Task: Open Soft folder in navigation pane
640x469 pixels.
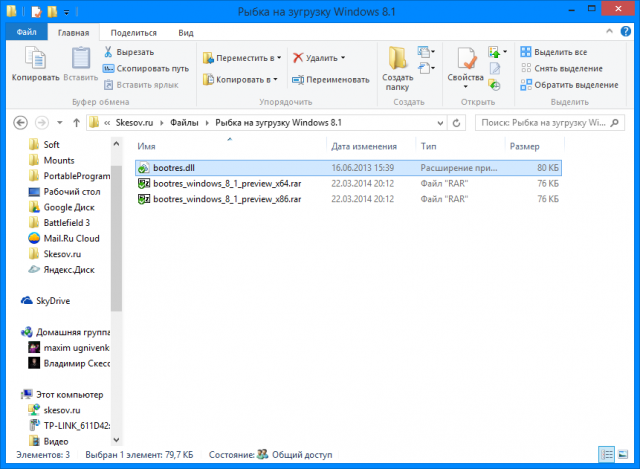Action: pyautogui.click(x=45, y=144)
